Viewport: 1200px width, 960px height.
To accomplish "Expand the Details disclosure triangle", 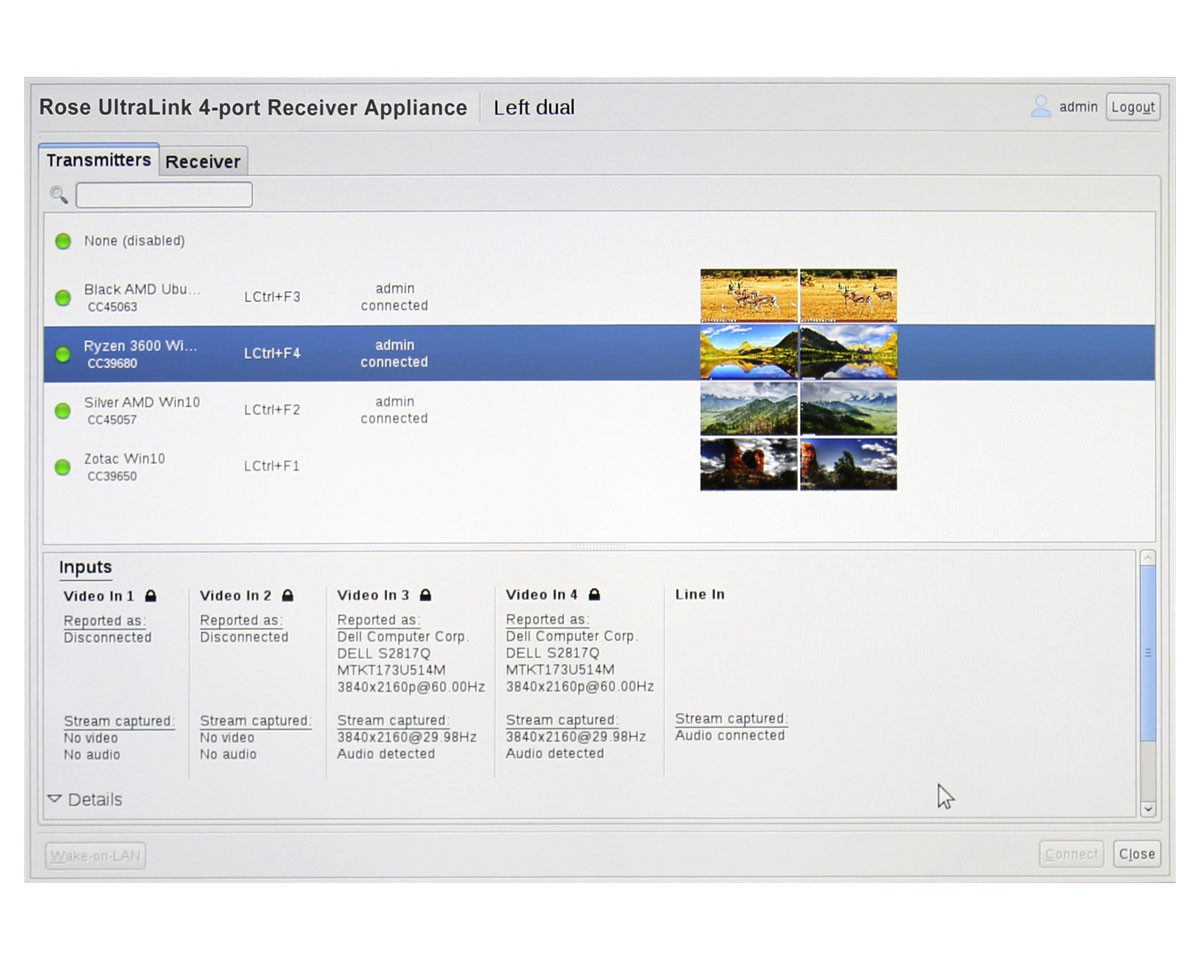I will tap(55, 799).
